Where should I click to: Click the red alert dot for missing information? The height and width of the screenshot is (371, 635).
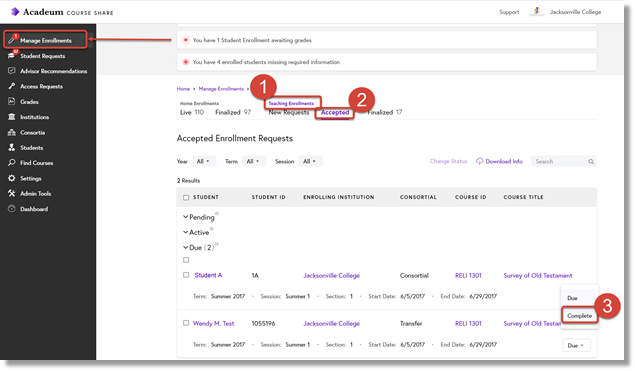click(x=185, y=62)
